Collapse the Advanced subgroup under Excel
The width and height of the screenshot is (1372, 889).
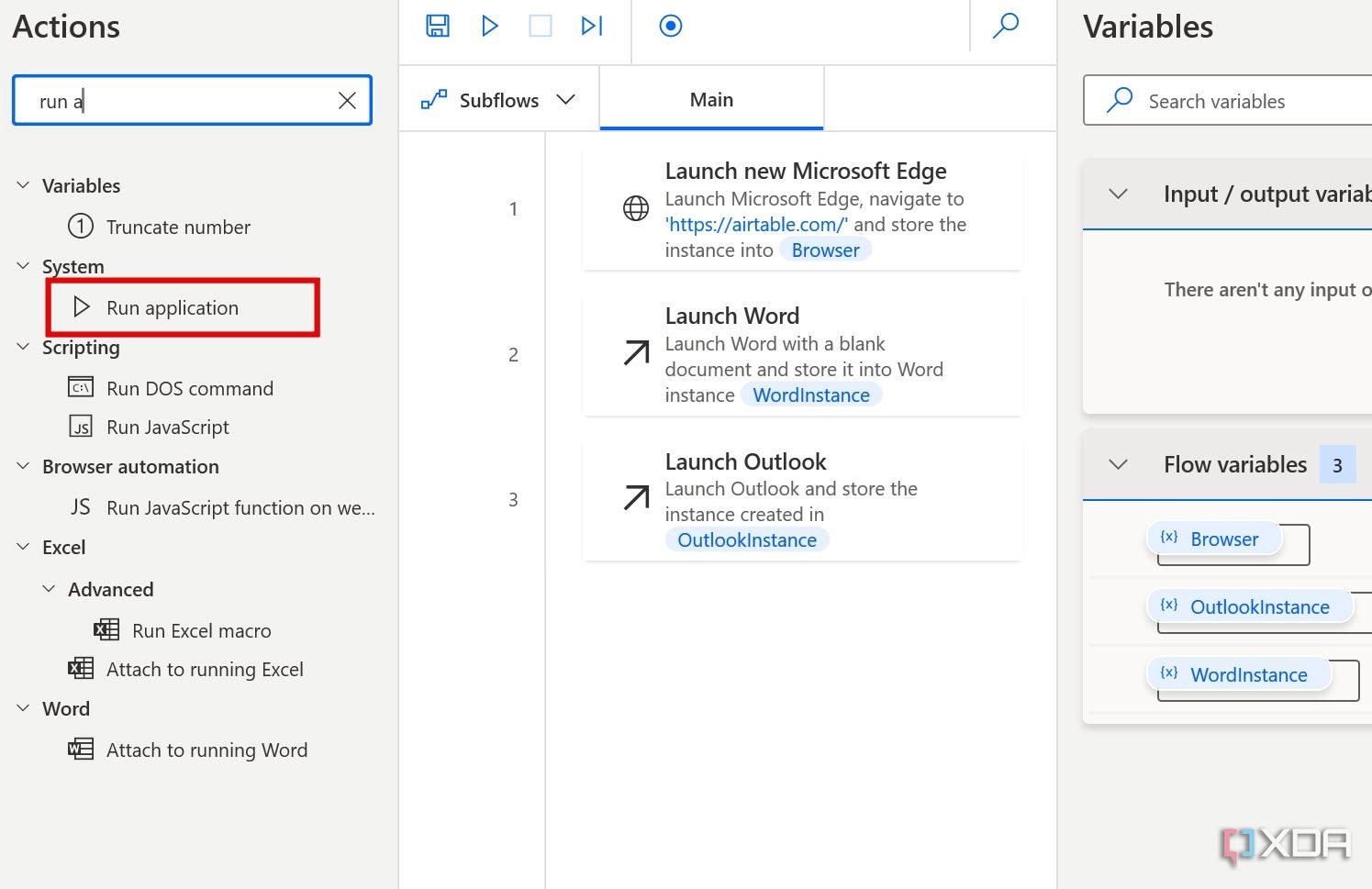coord(49,589)
